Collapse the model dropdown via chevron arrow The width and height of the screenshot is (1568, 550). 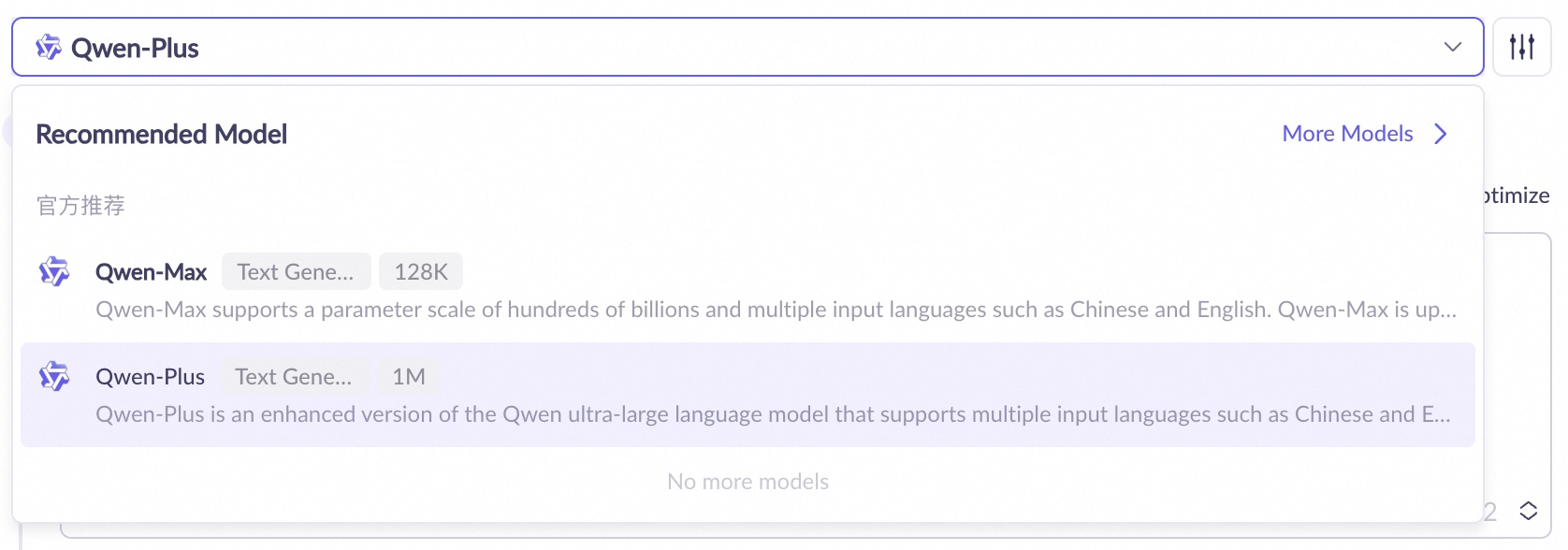pos(1452,47)
